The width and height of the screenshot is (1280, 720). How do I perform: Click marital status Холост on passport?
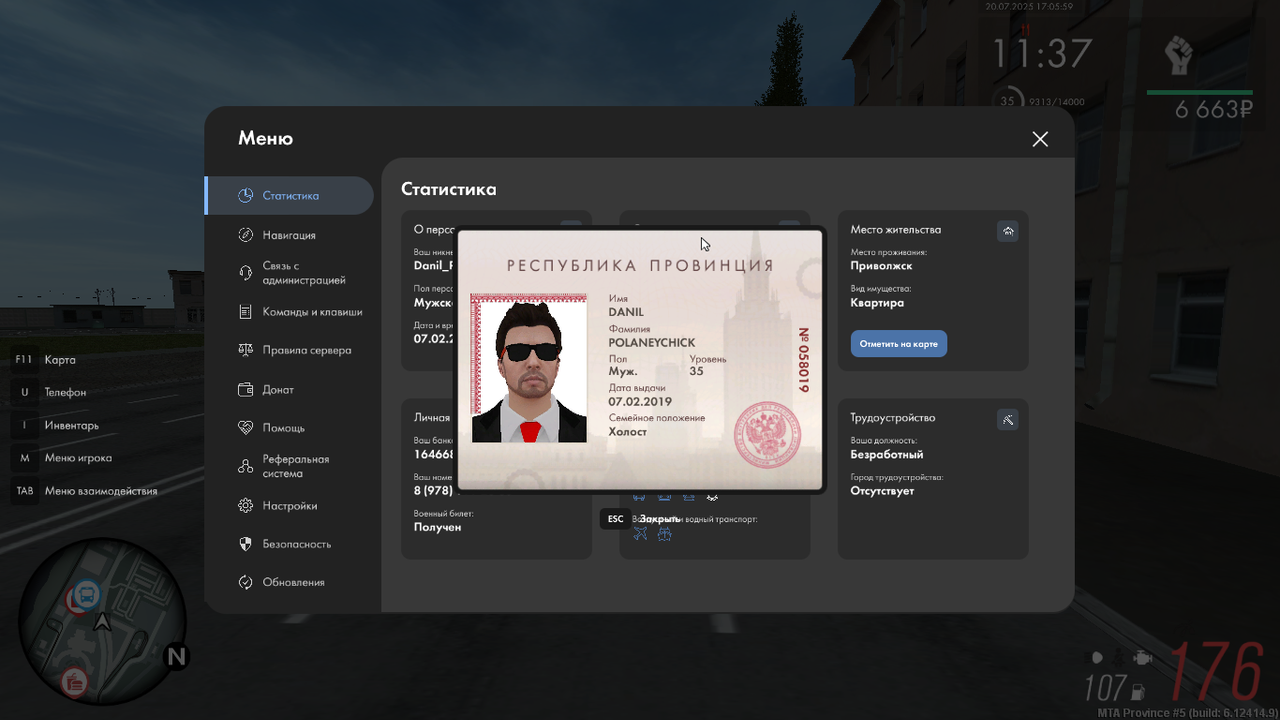628,432
